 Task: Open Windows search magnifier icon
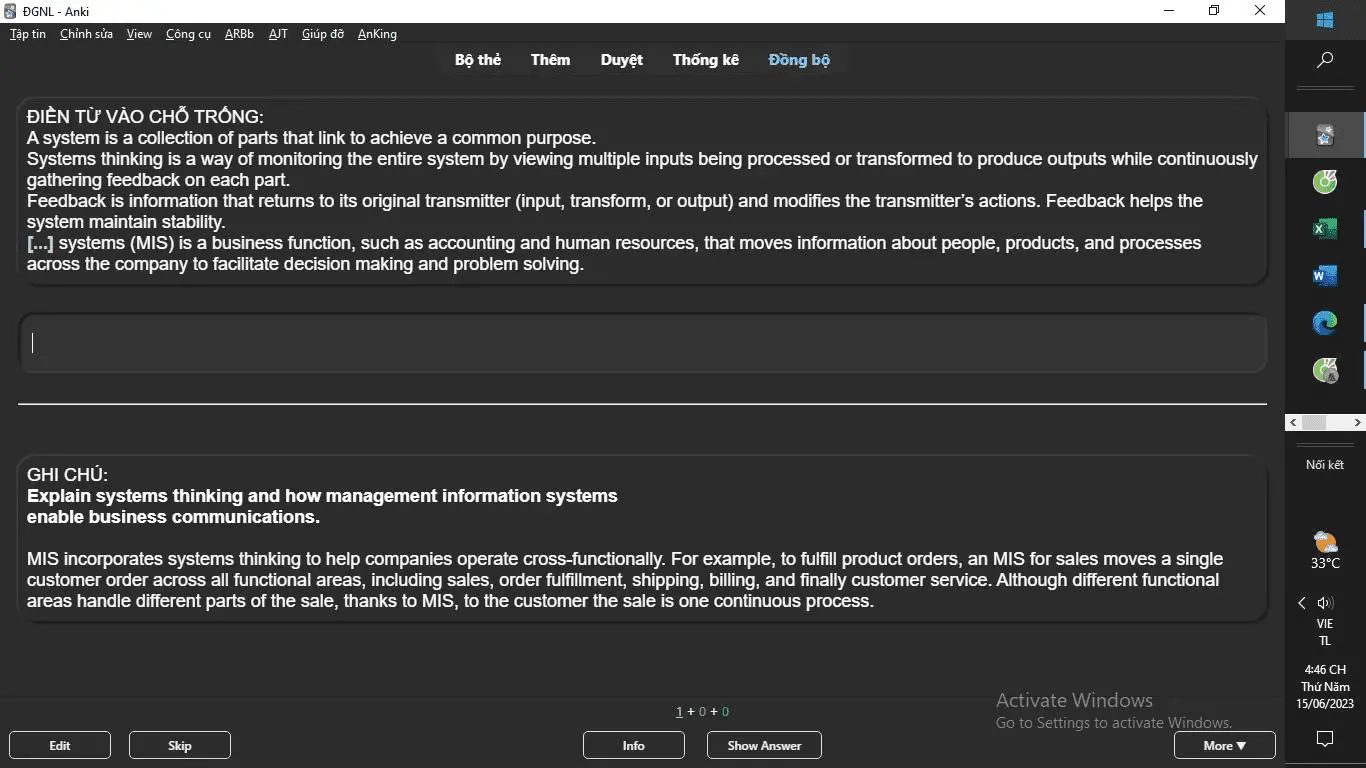[x=1325, y=60]
